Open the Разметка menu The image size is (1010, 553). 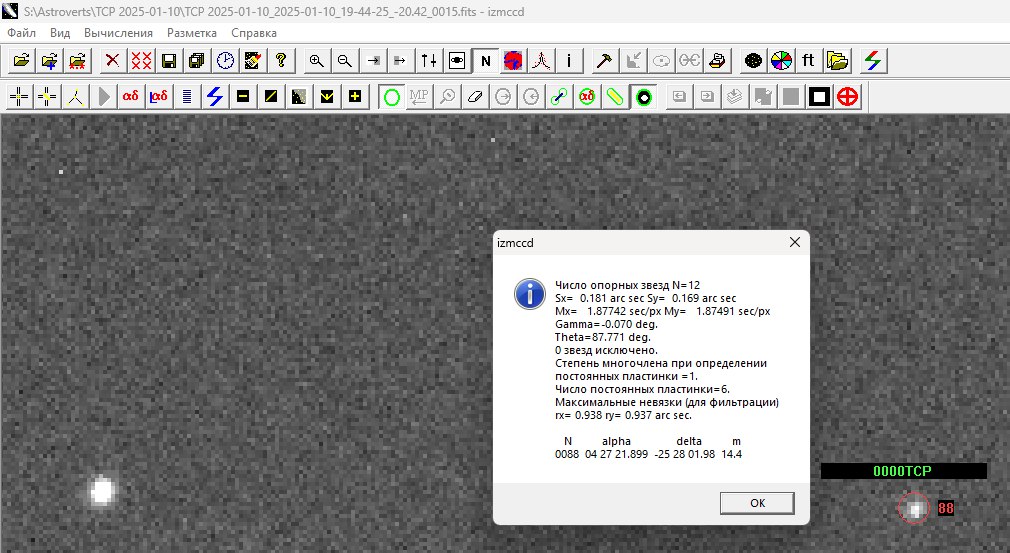pos(192,33)
